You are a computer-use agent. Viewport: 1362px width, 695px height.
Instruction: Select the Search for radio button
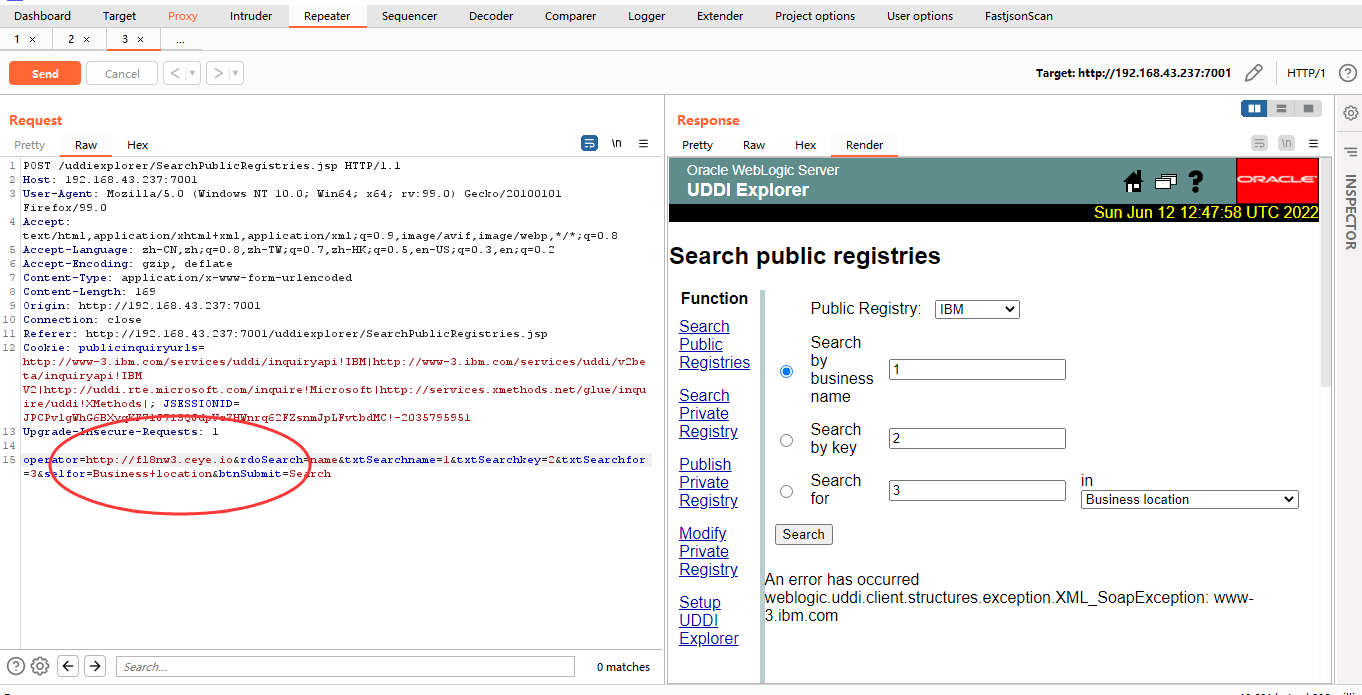pos(786,491)
